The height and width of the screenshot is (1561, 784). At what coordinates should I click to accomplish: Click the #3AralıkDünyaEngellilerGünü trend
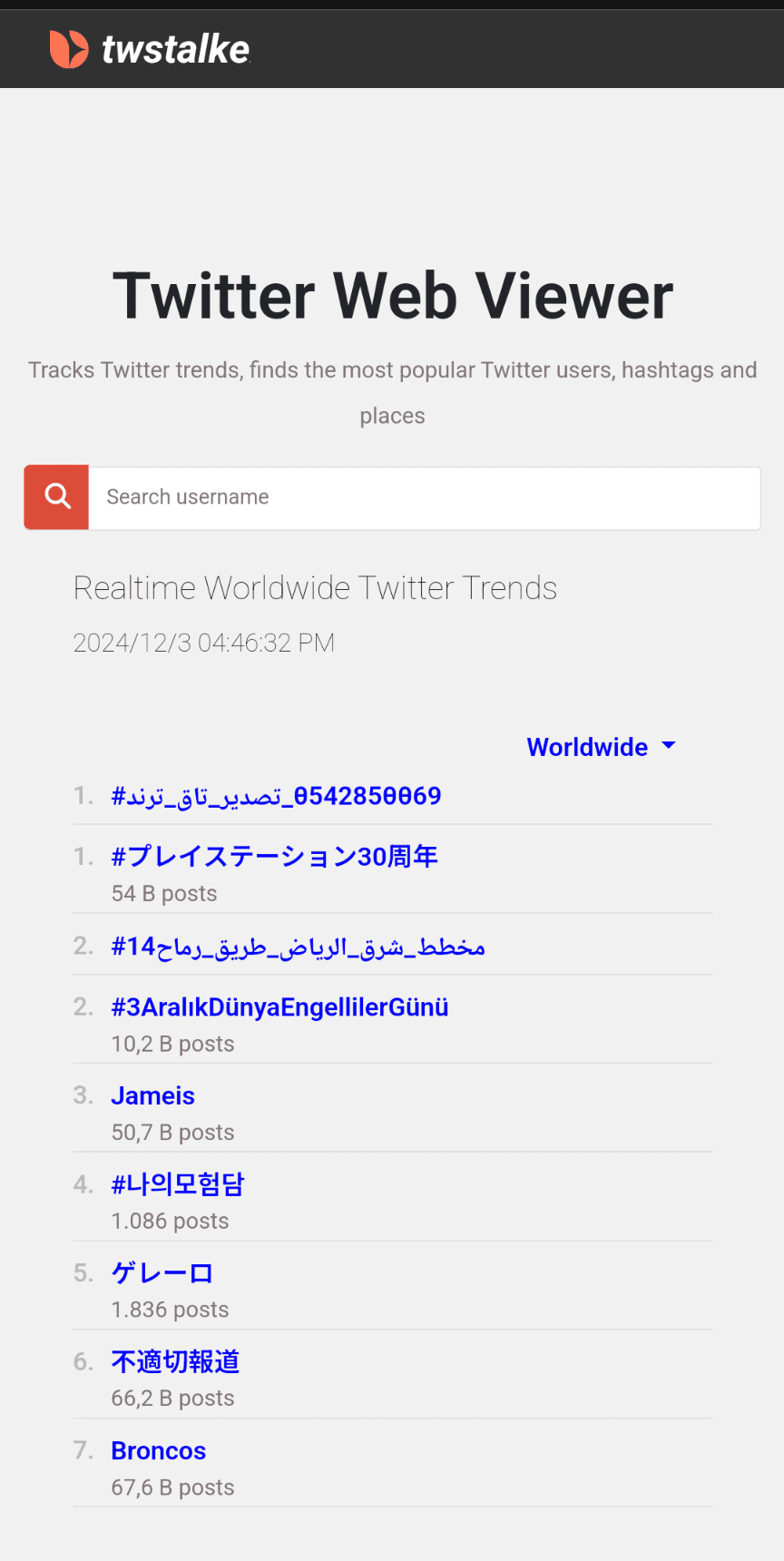point(279,1006)
